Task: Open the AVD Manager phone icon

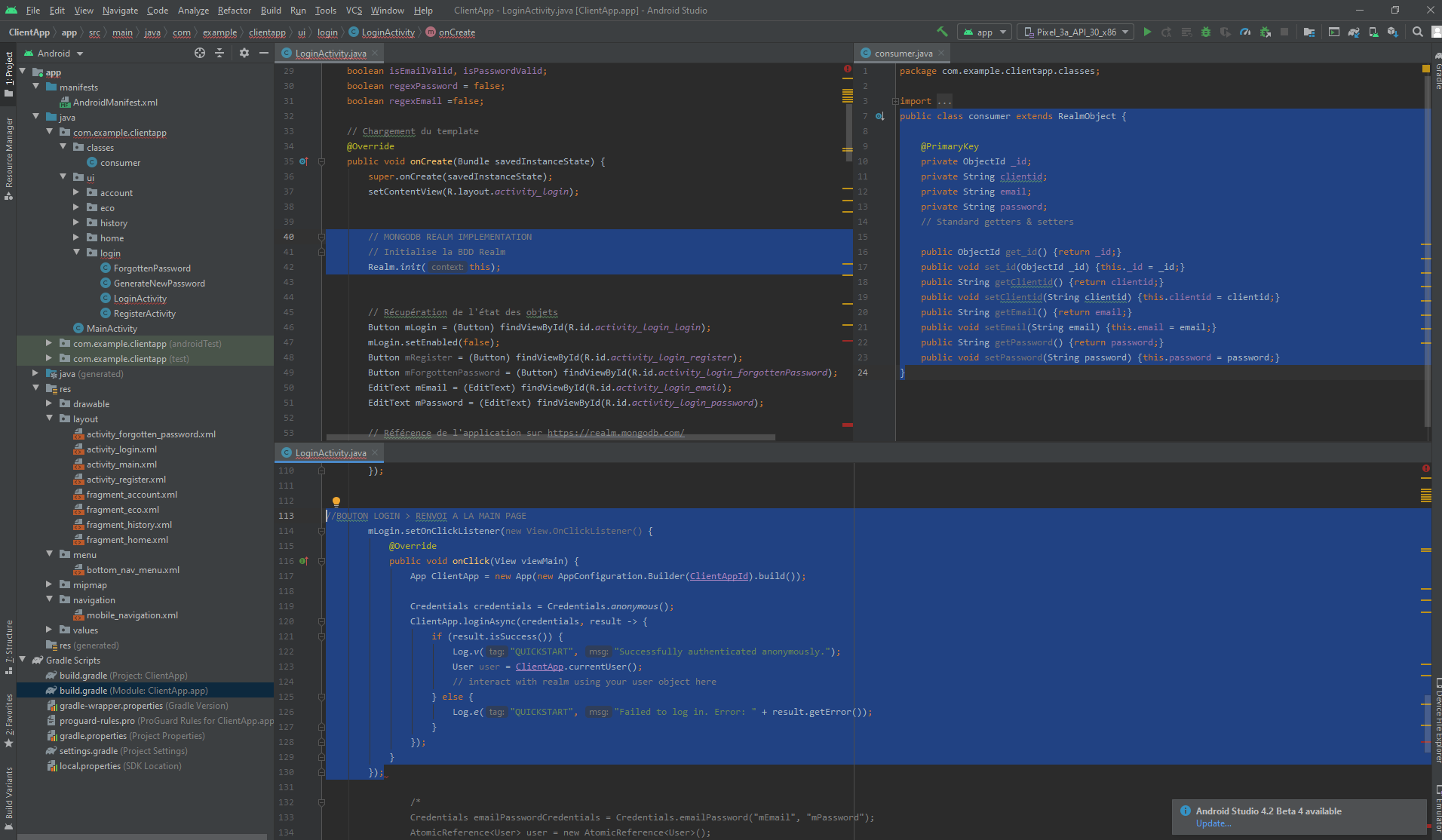Action: point(1373,32)
